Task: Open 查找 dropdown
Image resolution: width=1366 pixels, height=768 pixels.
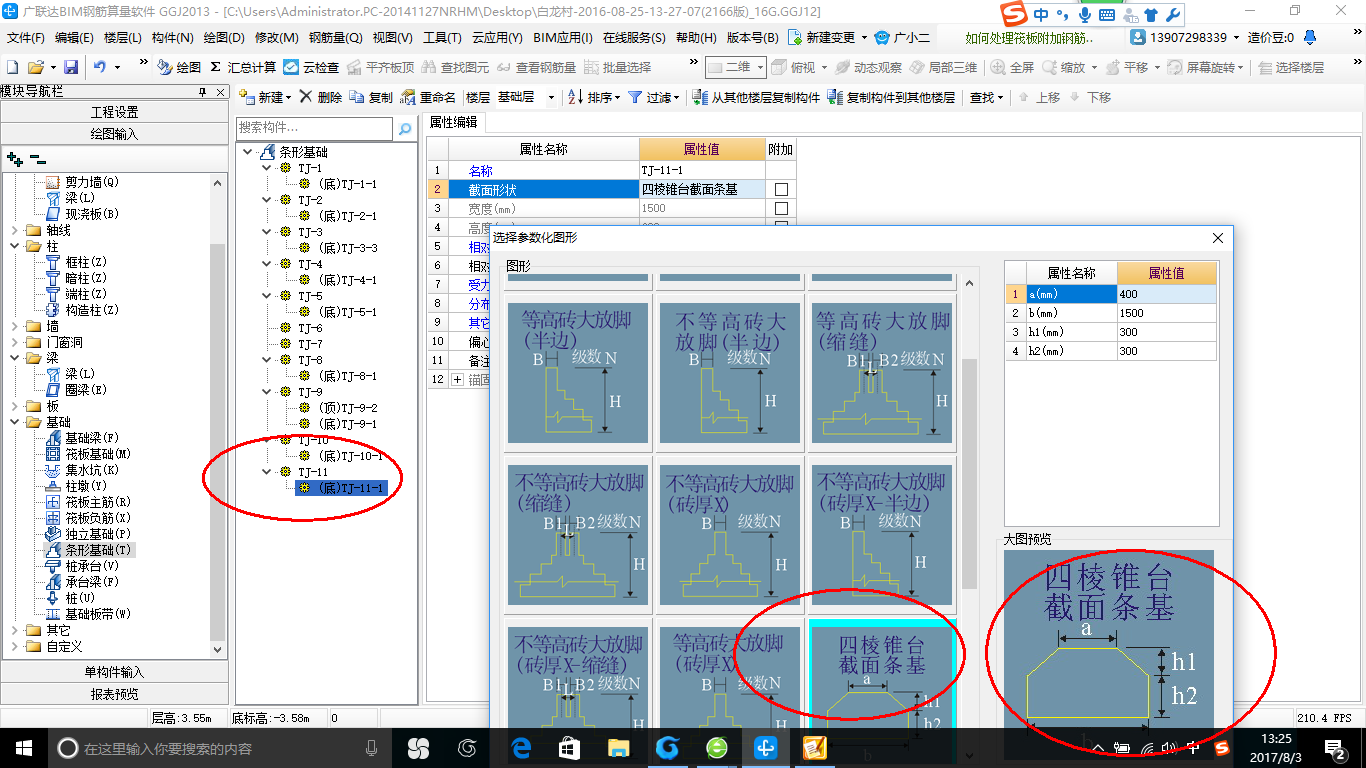Action: tap(986, 97)
